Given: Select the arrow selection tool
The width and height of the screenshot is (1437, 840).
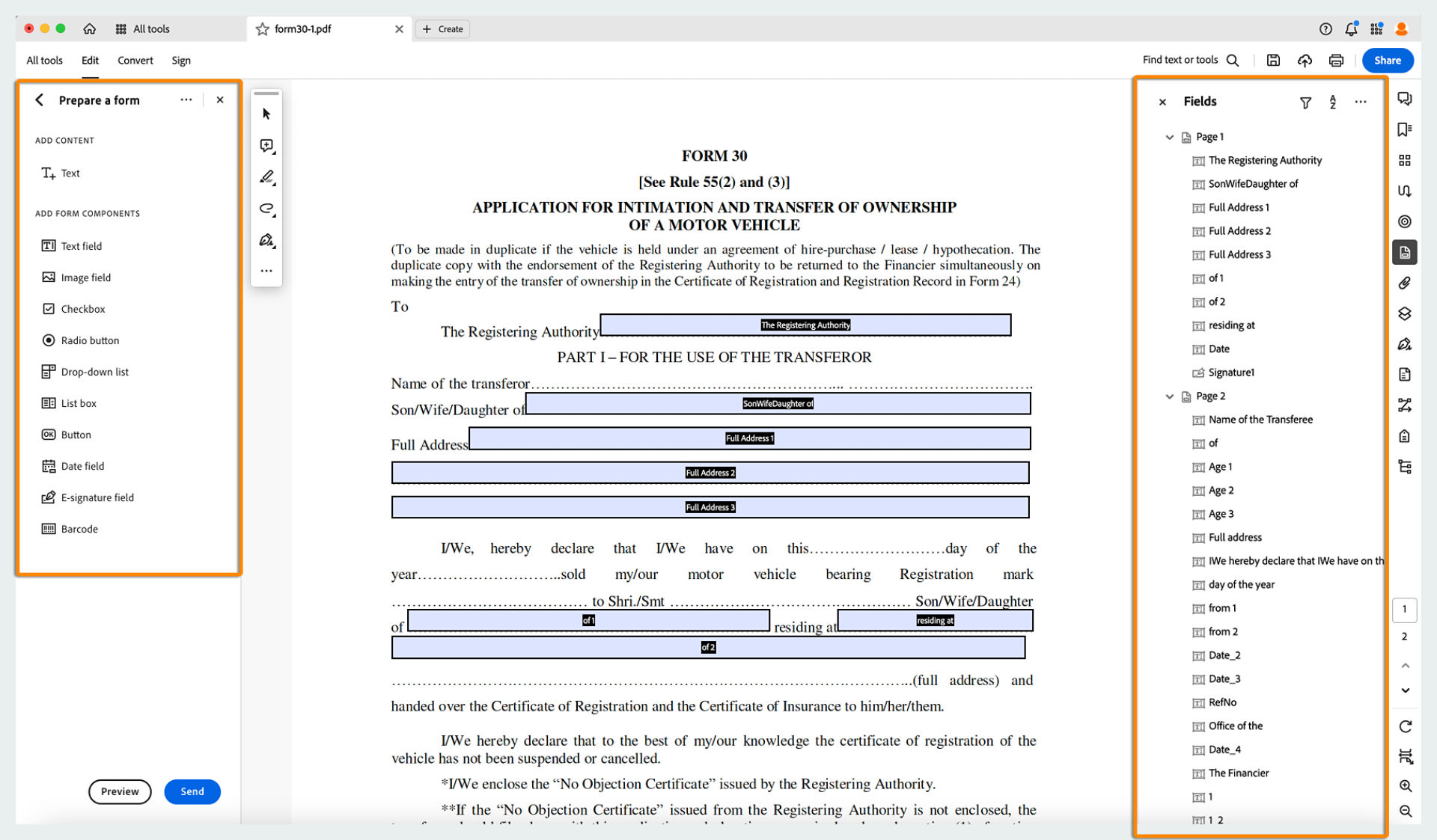Looking at the screenshot, I should click(266, 114).
